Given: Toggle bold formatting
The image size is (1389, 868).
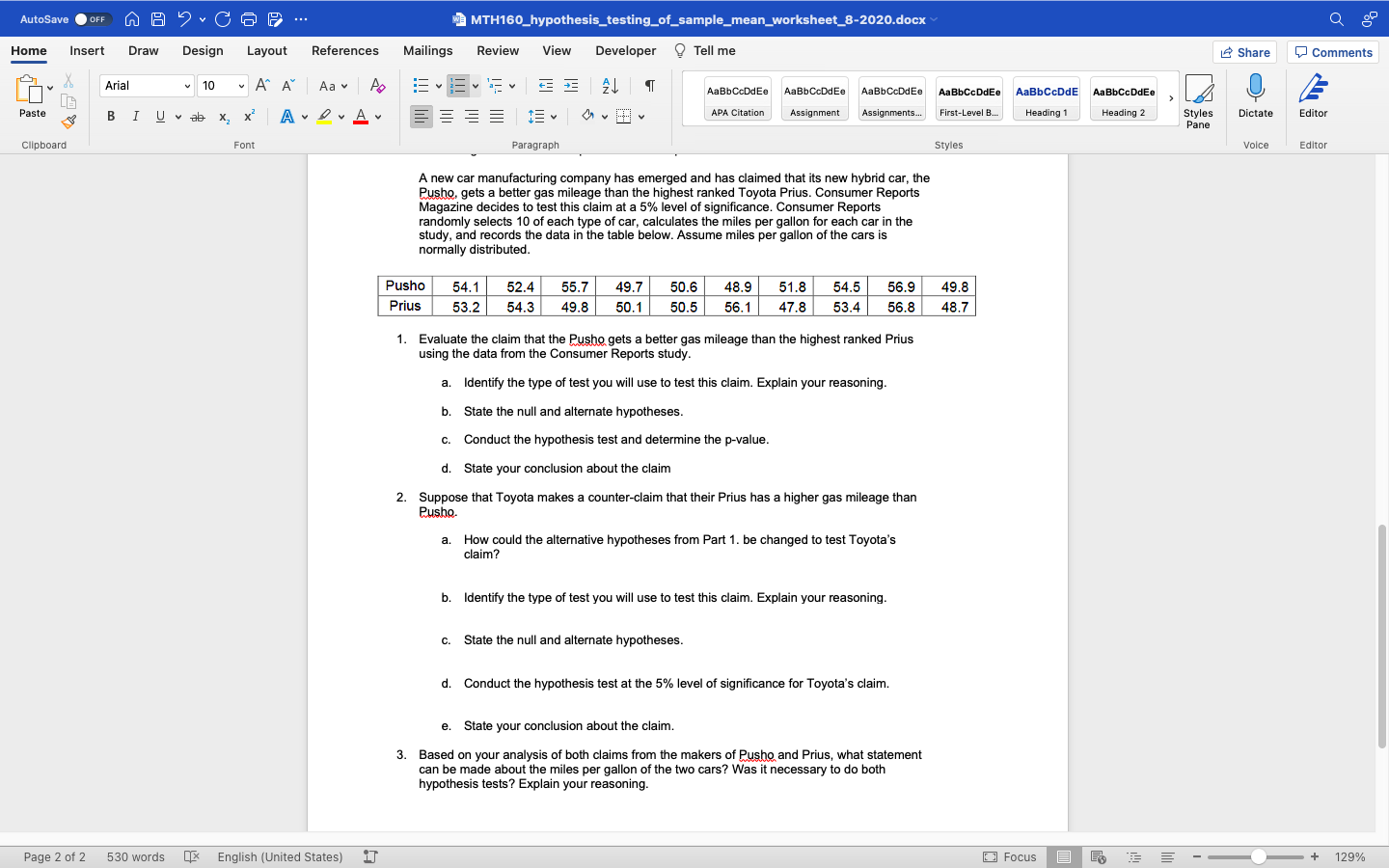Looking at the screenshot, I should click(x=110, y=116).
